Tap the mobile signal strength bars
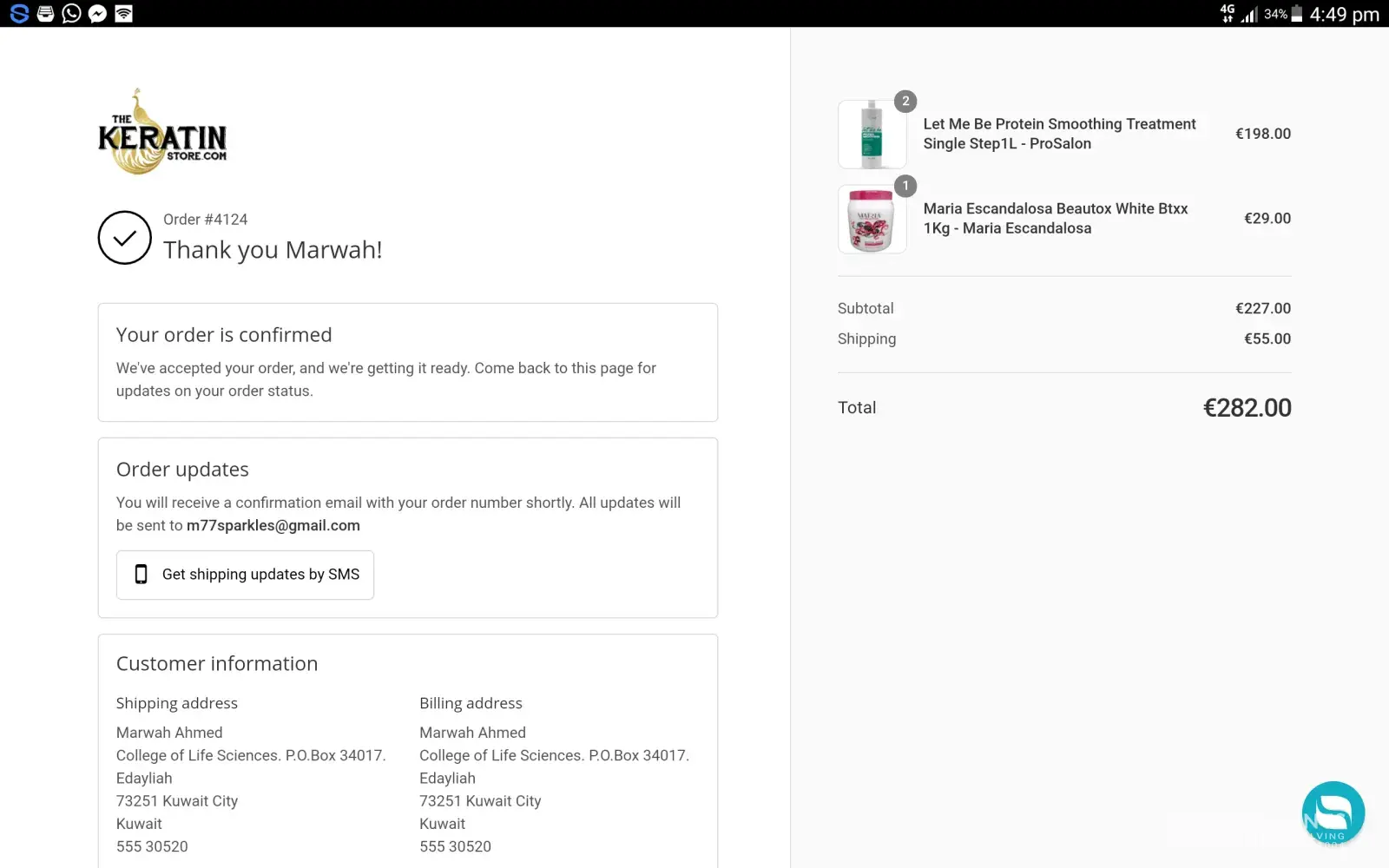The width and height of the screenshot is (1389, 868). (x=1249, y=15)
